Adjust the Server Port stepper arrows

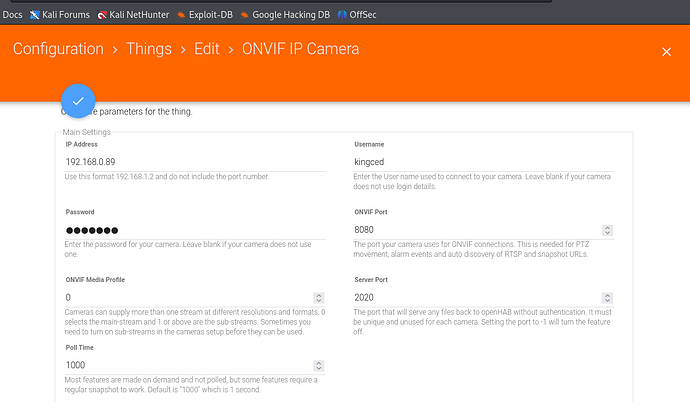pos(607,298)
